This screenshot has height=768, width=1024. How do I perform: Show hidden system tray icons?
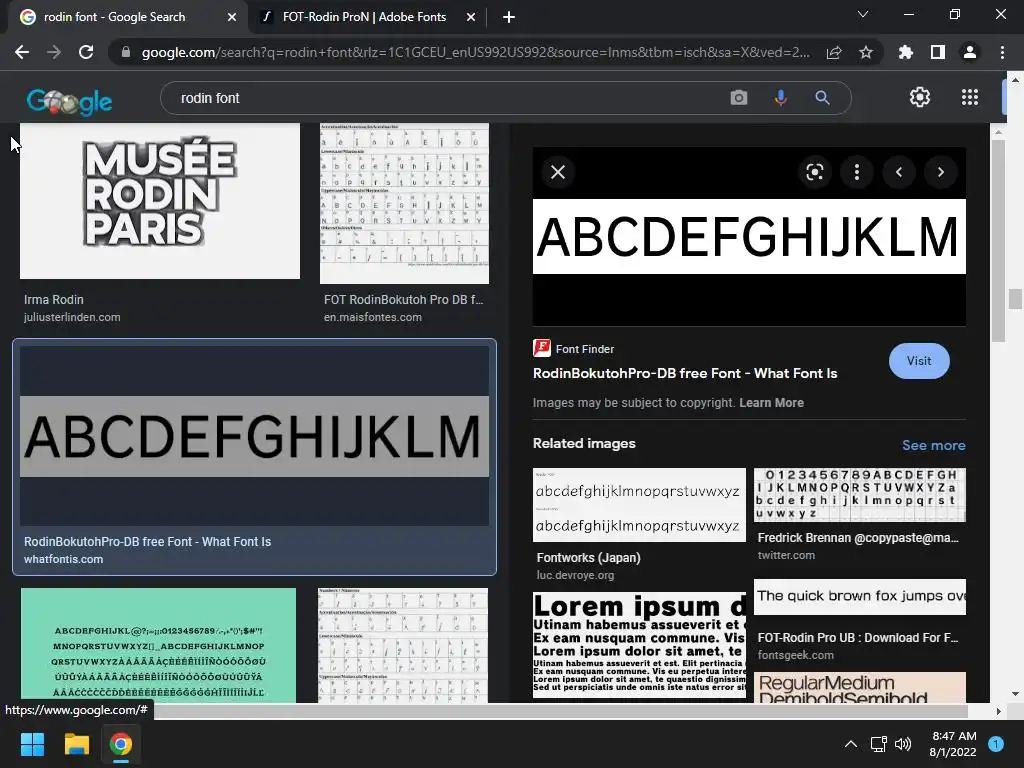pyautogui.click(x=850, y=744)
